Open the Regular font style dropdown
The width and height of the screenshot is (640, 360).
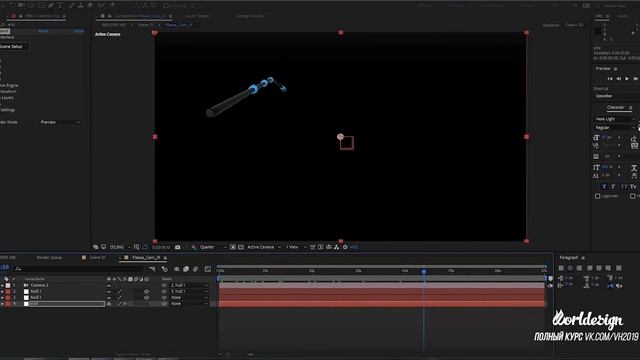click(x=615, y=127)
